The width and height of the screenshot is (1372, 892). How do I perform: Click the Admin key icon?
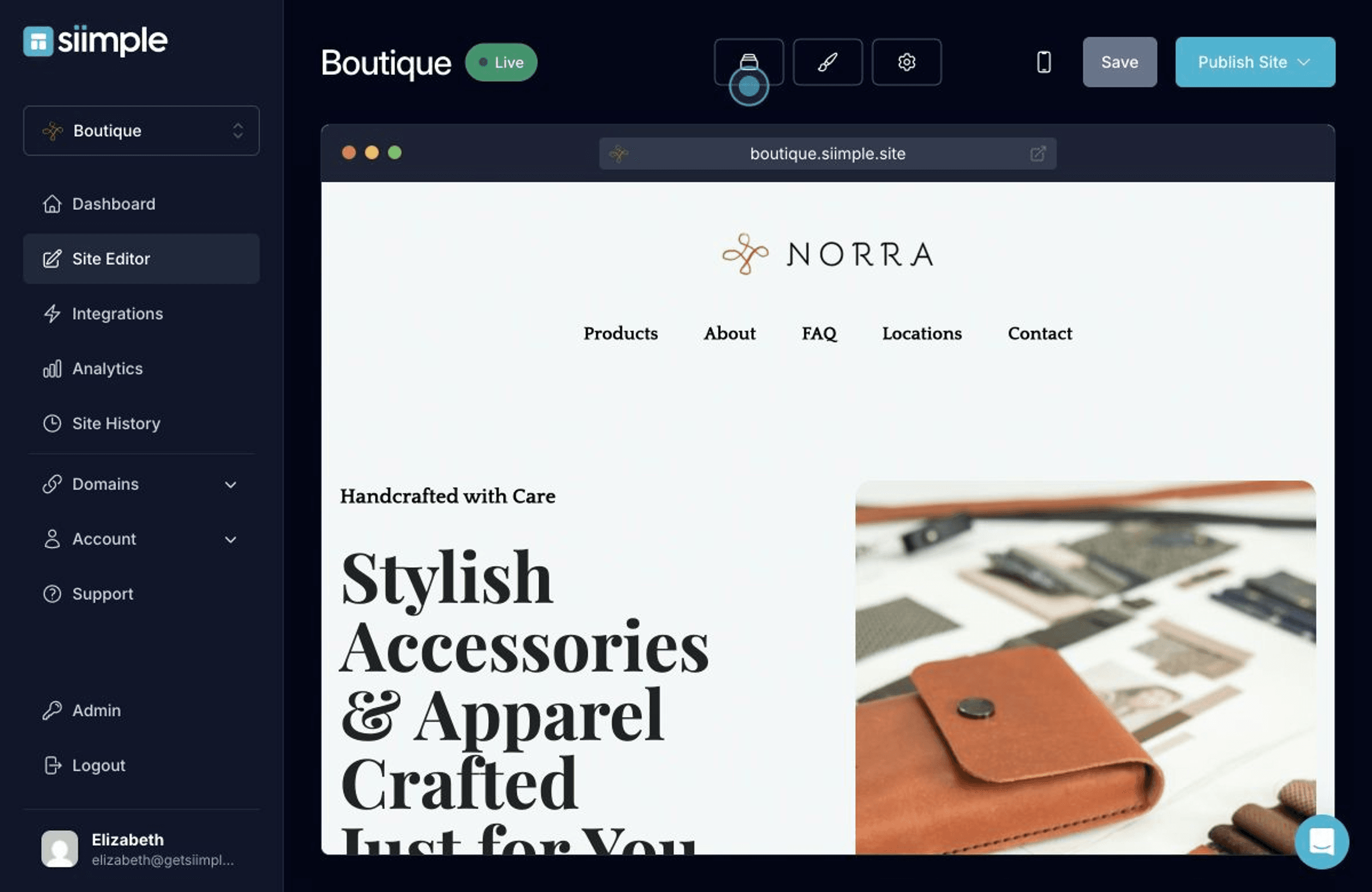pyautogui.click(x=52, y=710)
